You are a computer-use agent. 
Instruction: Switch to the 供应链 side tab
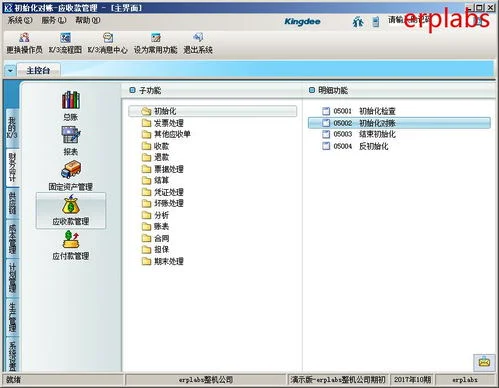[x=12, y=203]
